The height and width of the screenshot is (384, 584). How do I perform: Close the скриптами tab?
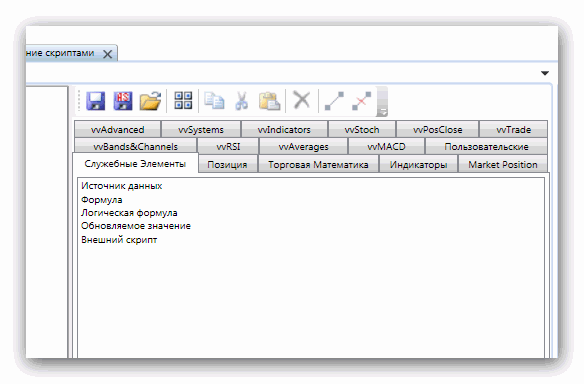click(107, 54)
